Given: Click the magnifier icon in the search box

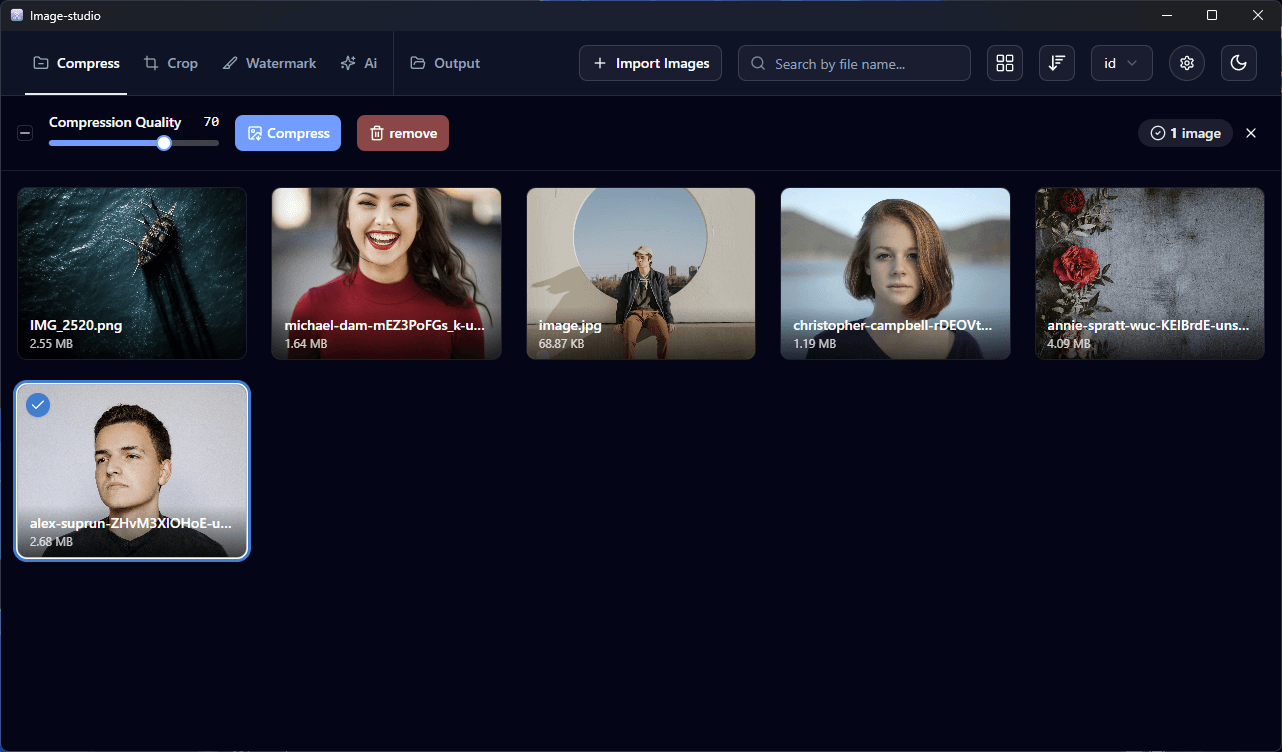Looking at the screenshot, I should 759,64.
